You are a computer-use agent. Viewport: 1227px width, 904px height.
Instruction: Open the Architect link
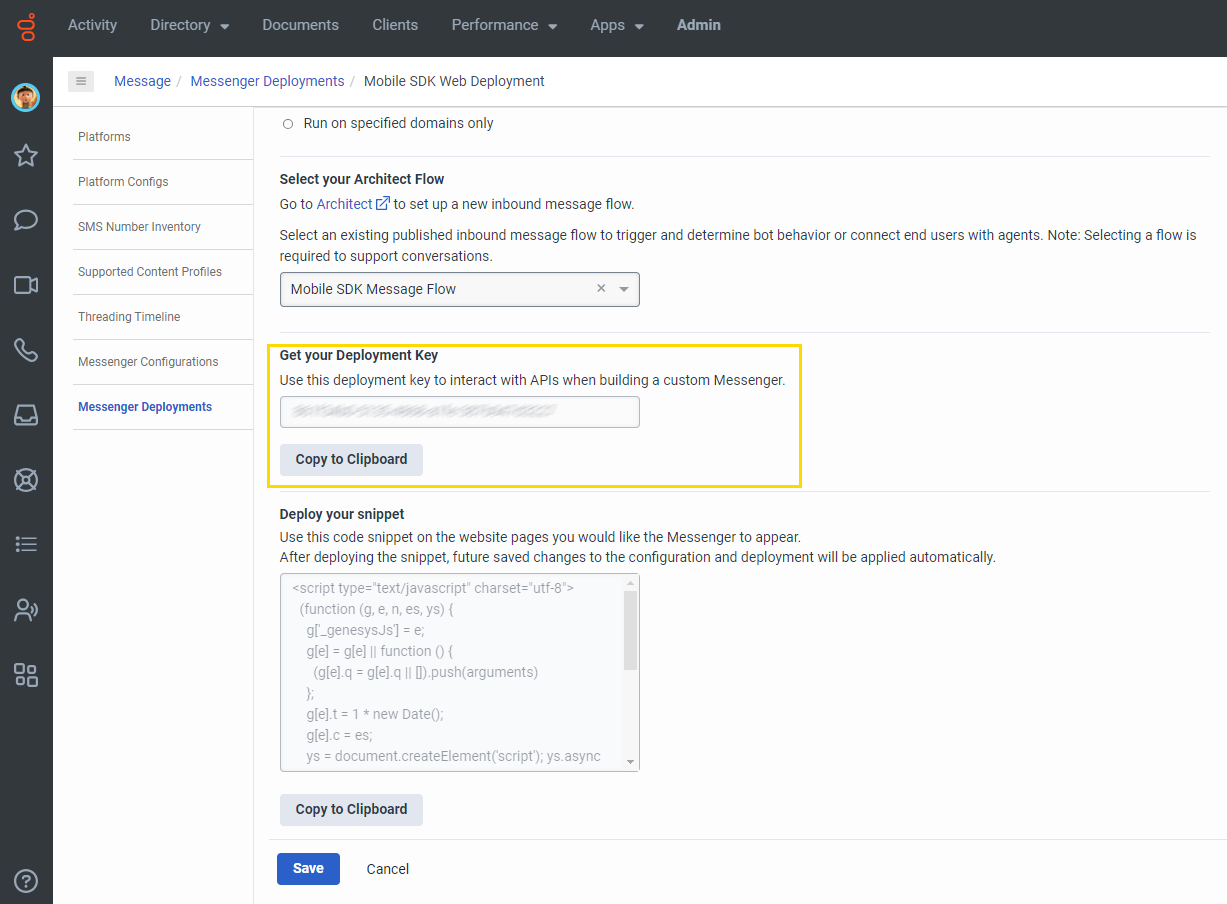click(x=346, y=203)
